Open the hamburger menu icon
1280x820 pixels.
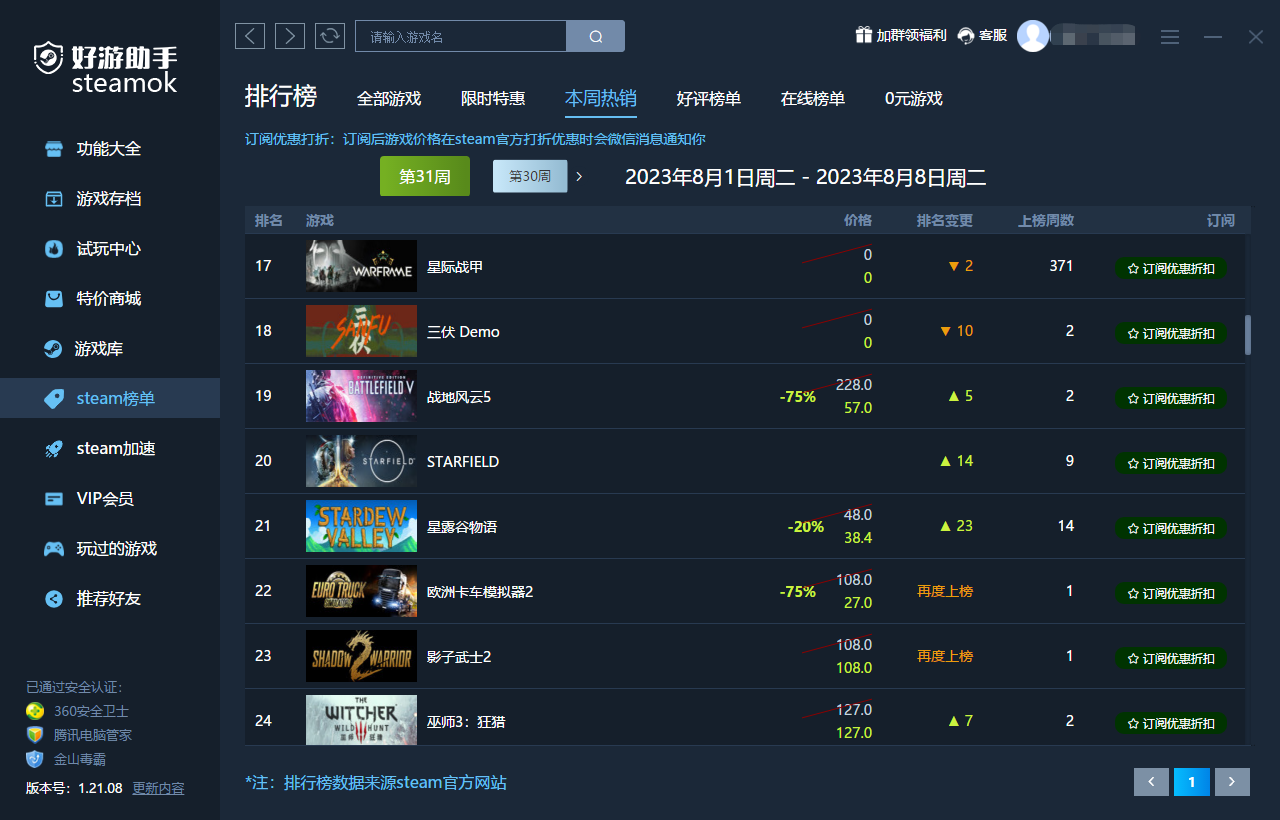[x=1170, y=37]
